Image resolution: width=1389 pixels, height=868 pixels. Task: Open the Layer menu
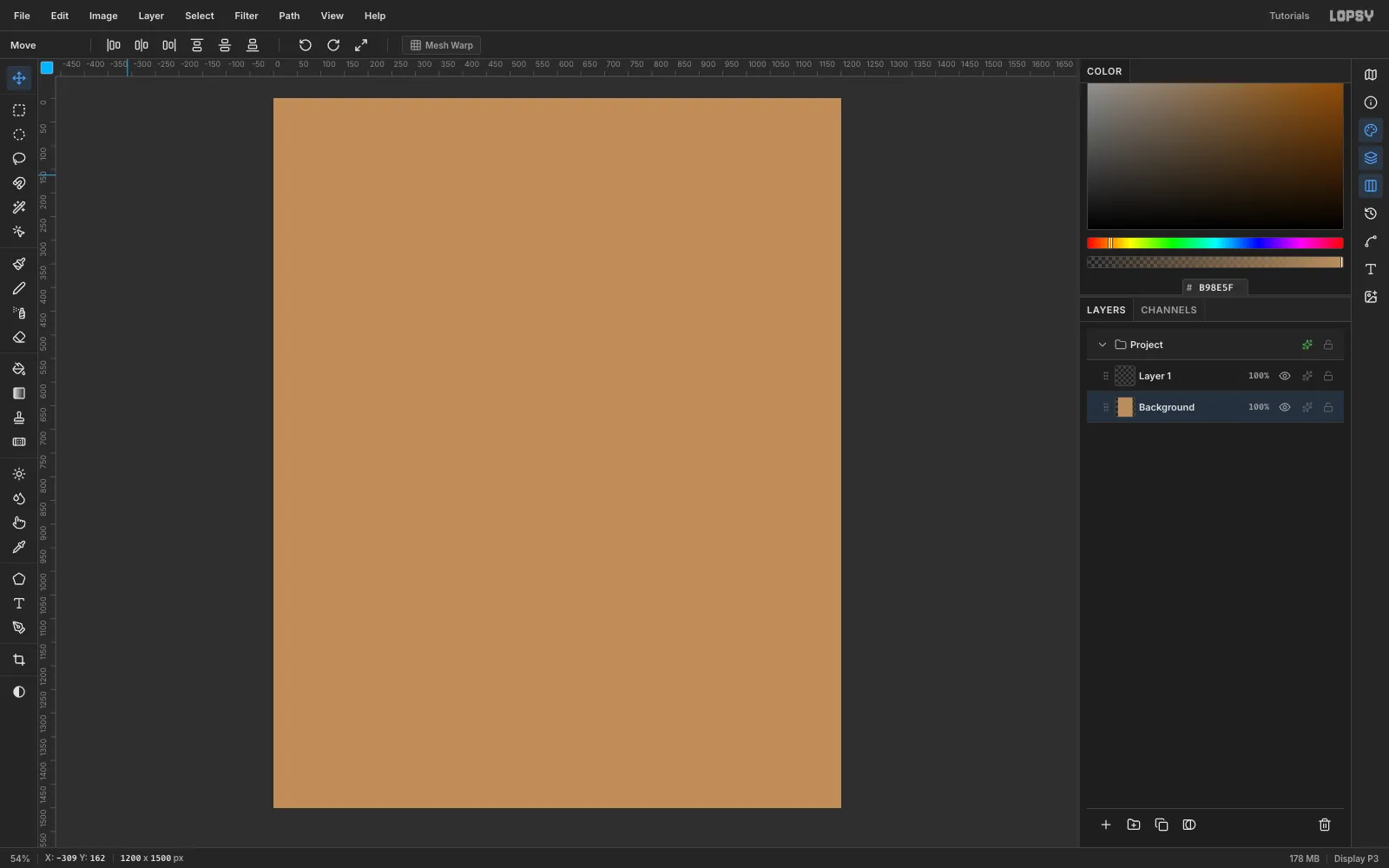coord(151,16)
